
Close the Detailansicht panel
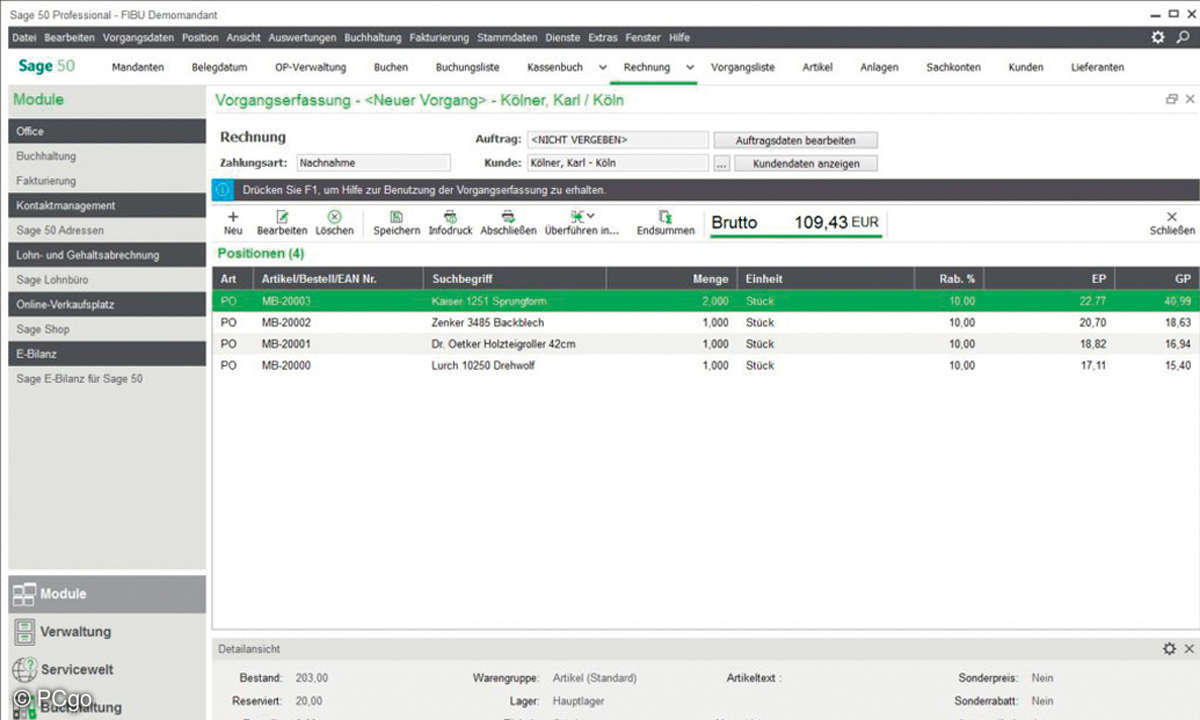pos(1189,649)
